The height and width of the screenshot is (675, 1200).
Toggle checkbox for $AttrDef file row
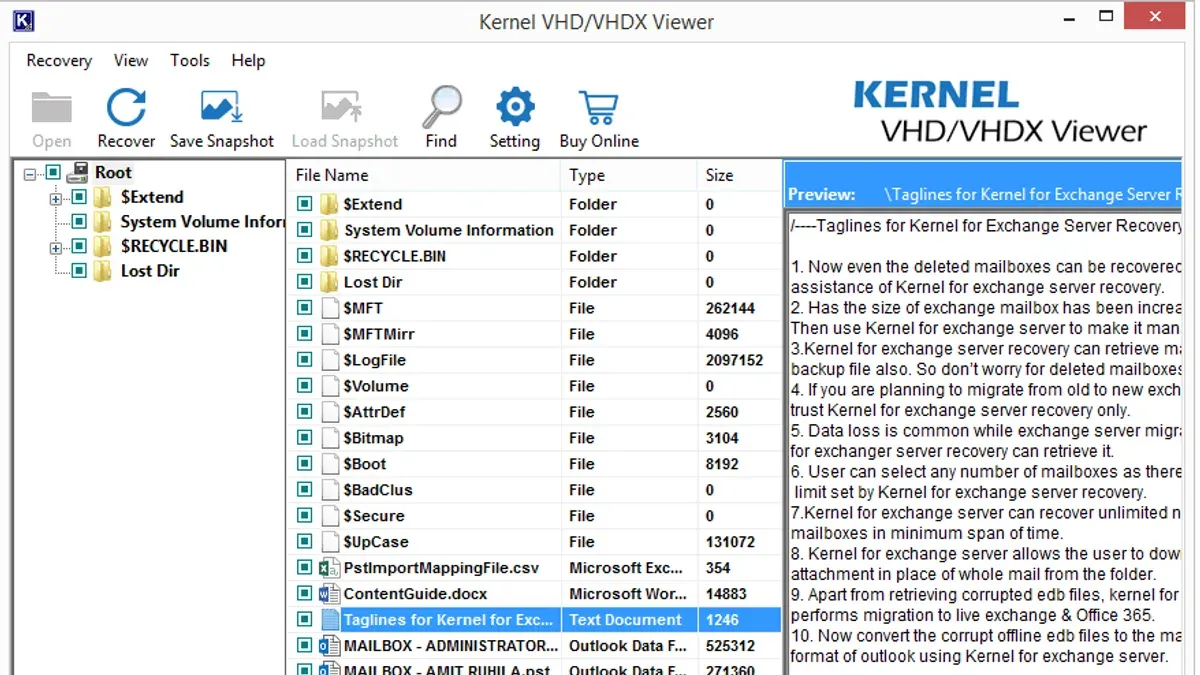(x=305, y=412)
